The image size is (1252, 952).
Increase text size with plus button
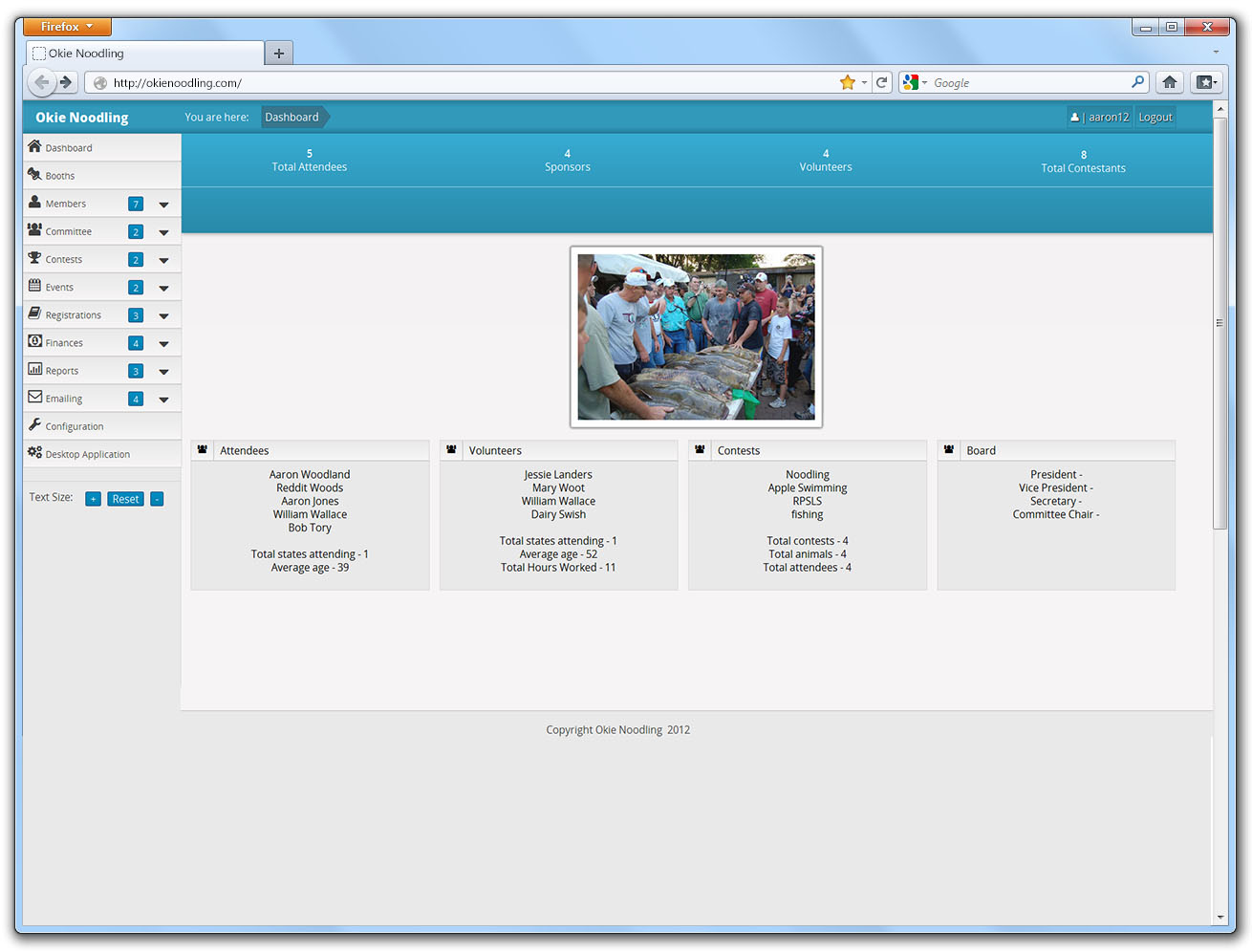(93, 499)
